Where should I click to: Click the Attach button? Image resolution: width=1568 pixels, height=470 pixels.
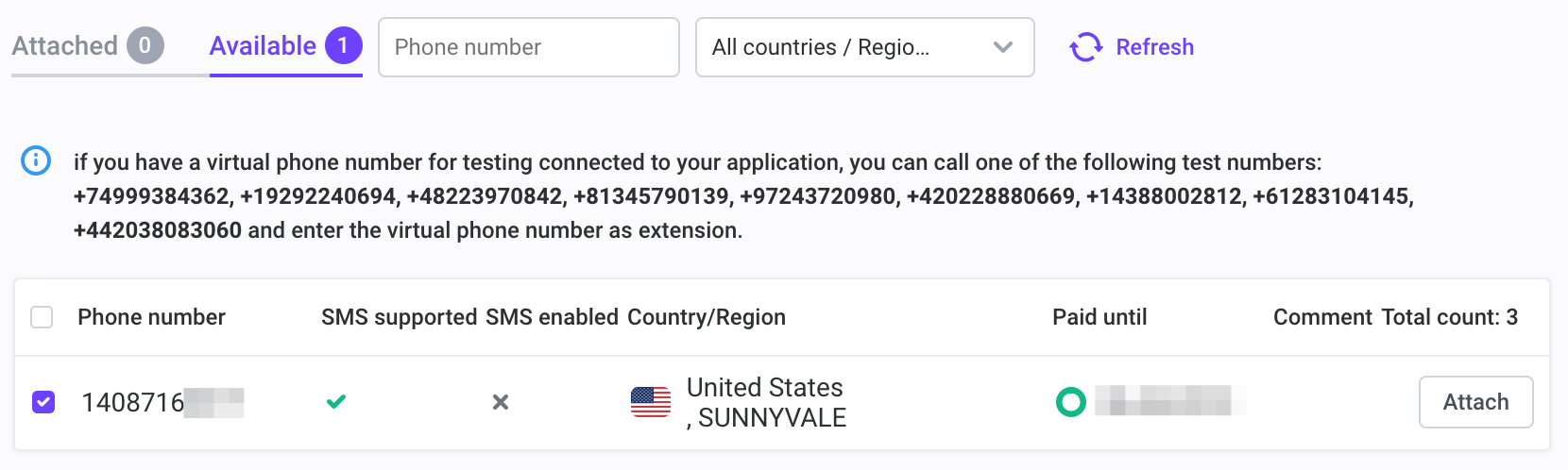[x=1475, y=402]
